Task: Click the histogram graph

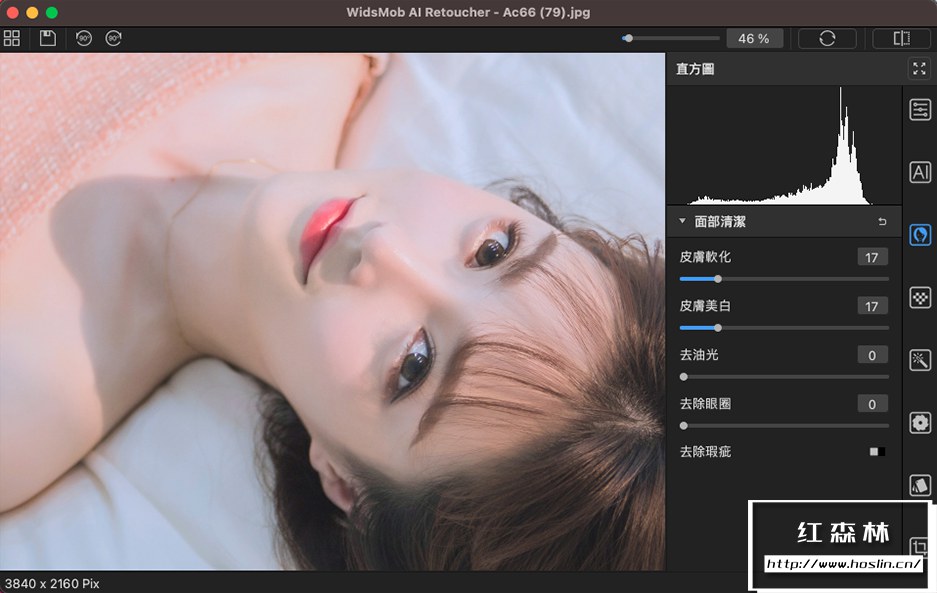Action: pyautogui.click(x=784, y=145)
